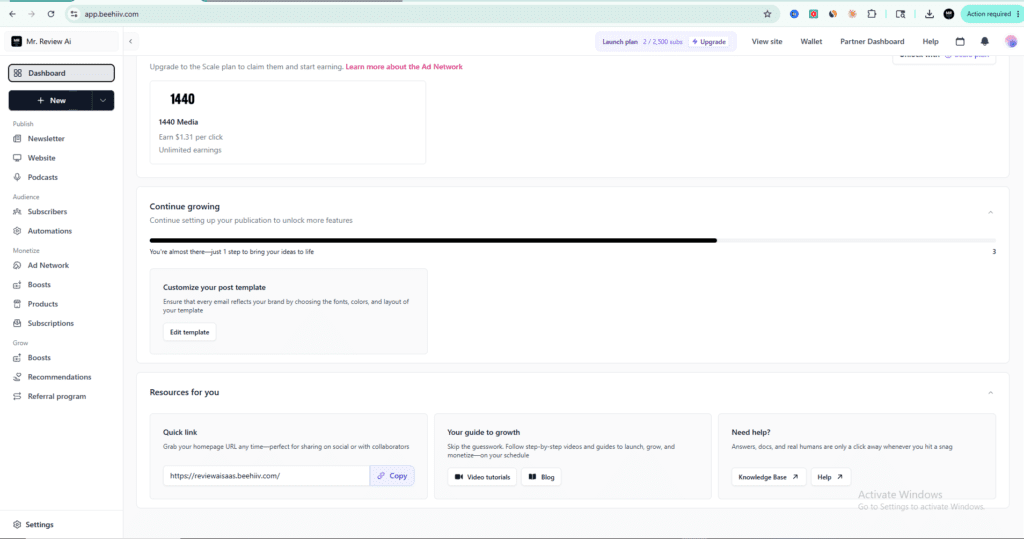Screen dimensions: 1024x539
Task: Open the calendar icon in header
Action: 960,42
